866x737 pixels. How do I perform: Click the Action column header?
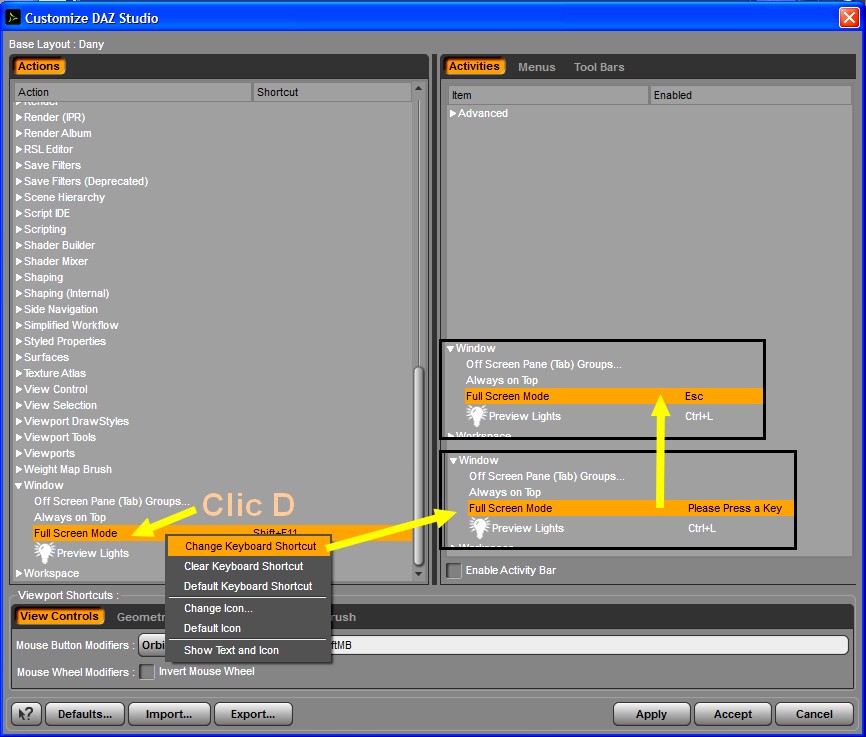click(133, 92)
